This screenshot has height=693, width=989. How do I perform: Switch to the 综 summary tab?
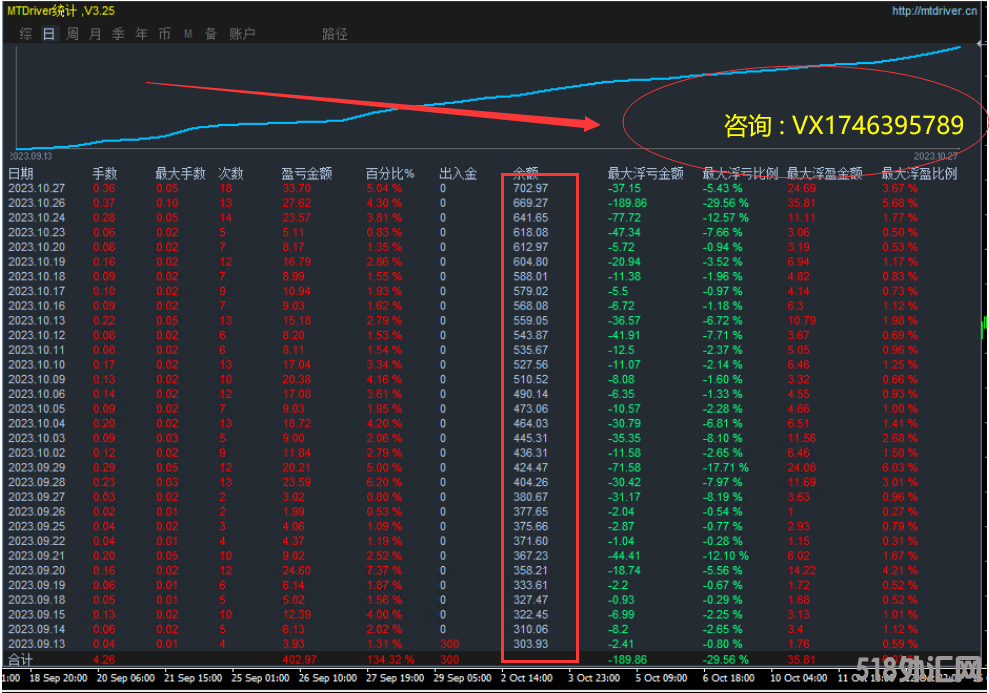(x=26, y=34)
